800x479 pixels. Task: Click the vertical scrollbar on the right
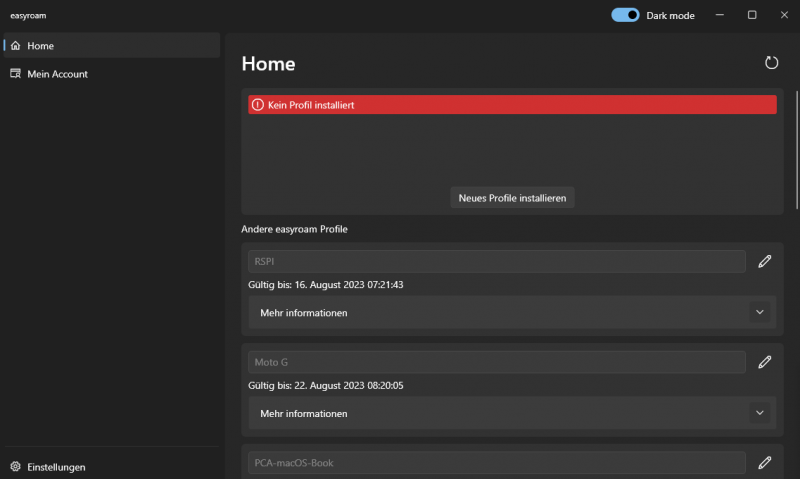point(797,150)
